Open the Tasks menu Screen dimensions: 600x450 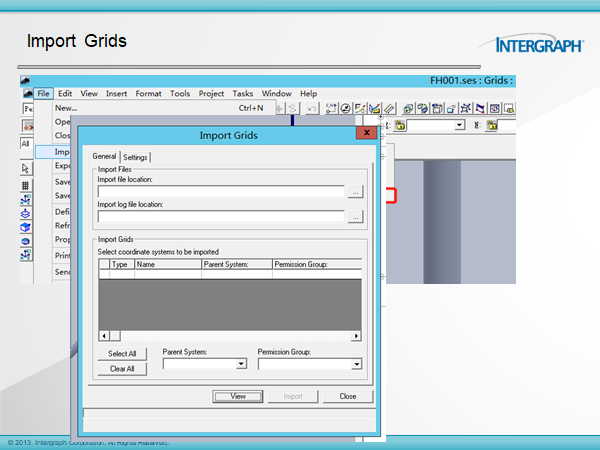click(x=243, y=94)
